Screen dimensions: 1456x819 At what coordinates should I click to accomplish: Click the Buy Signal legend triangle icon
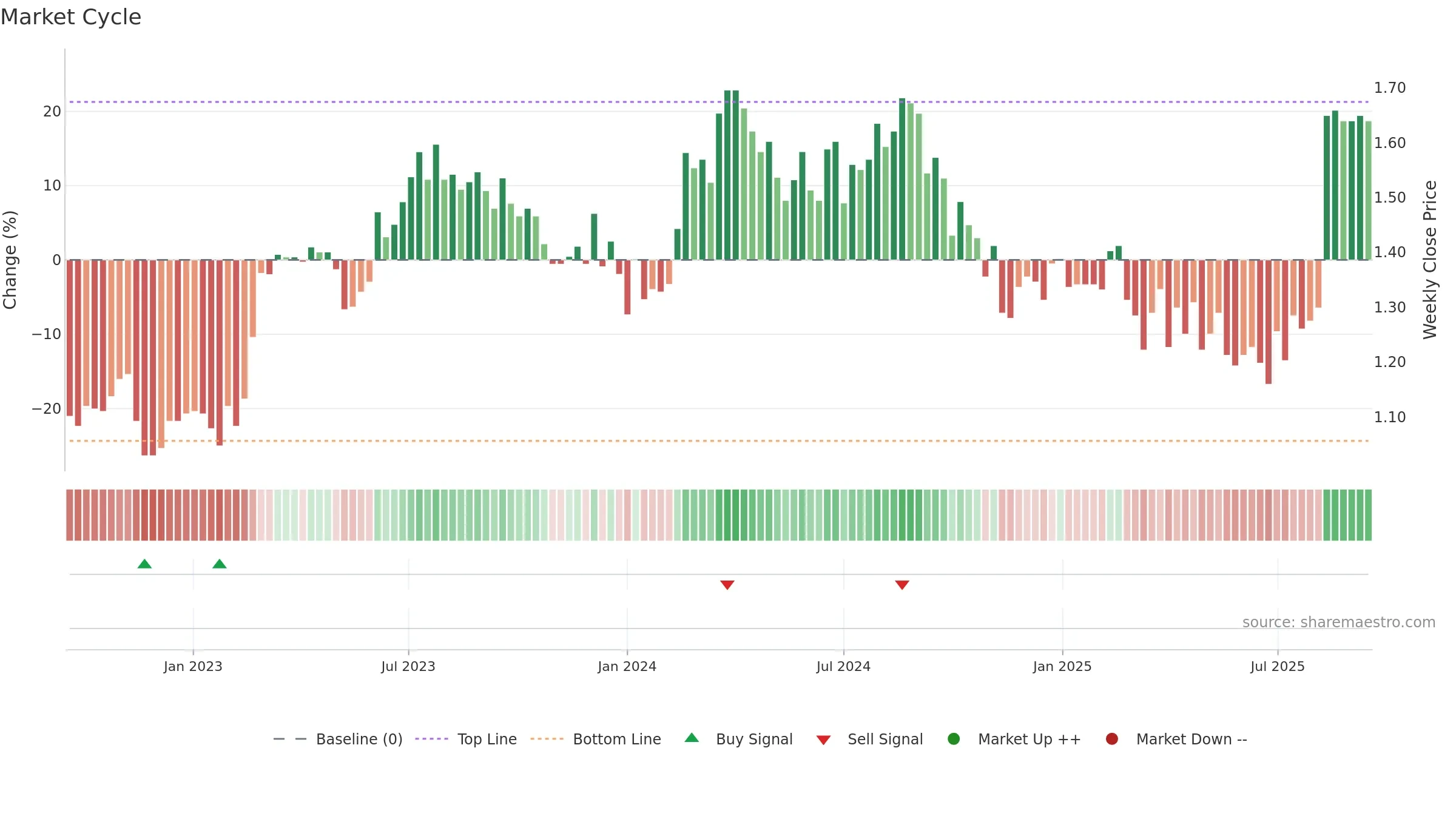692,738
